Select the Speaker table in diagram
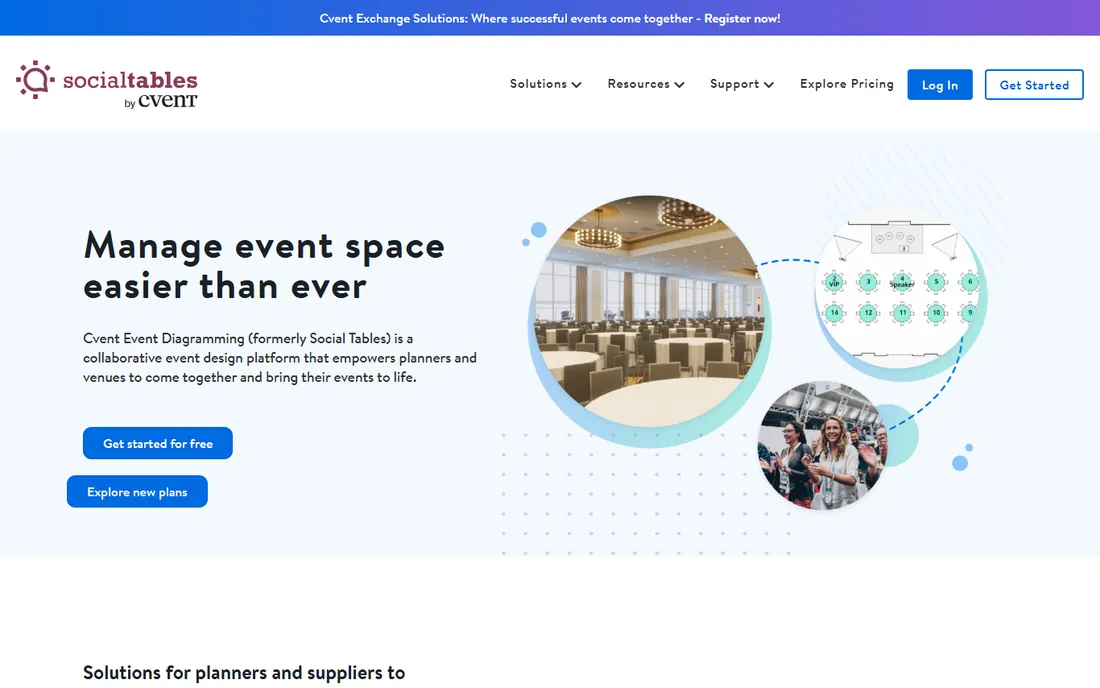 [902, 282]
